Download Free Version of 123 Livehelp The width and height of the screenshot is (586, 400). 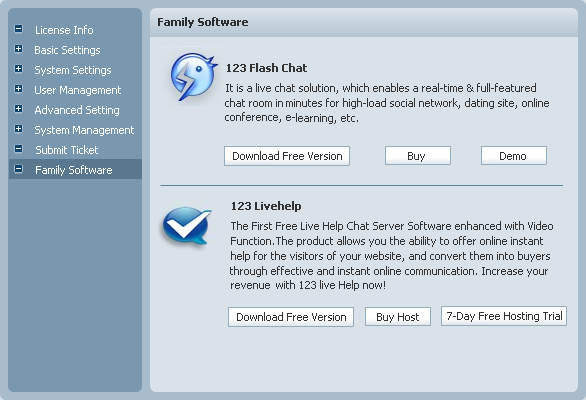click(x=291, y=317)
